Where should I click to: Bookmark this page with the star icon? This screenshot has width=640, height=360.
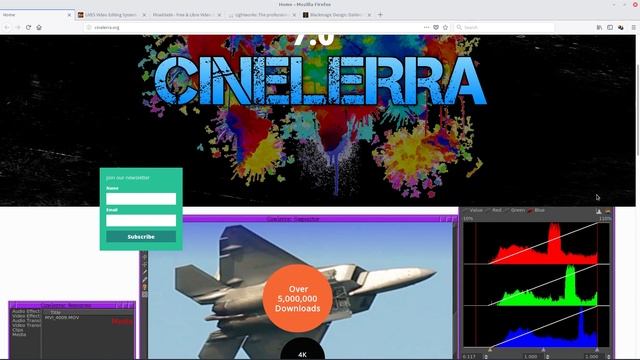pos(445,27)
